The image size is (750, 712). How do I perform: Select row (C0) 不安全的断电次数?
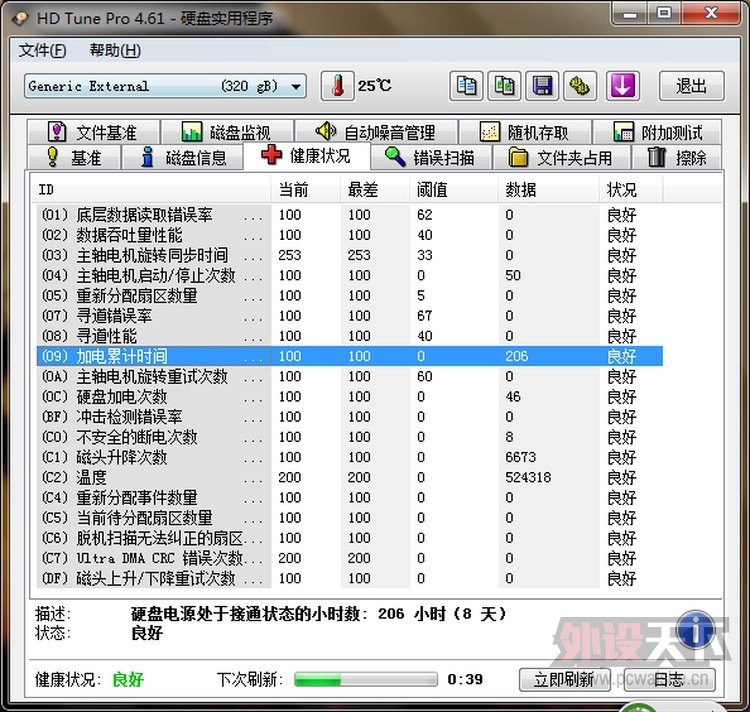pyautogui.click(x=350, y=437)
